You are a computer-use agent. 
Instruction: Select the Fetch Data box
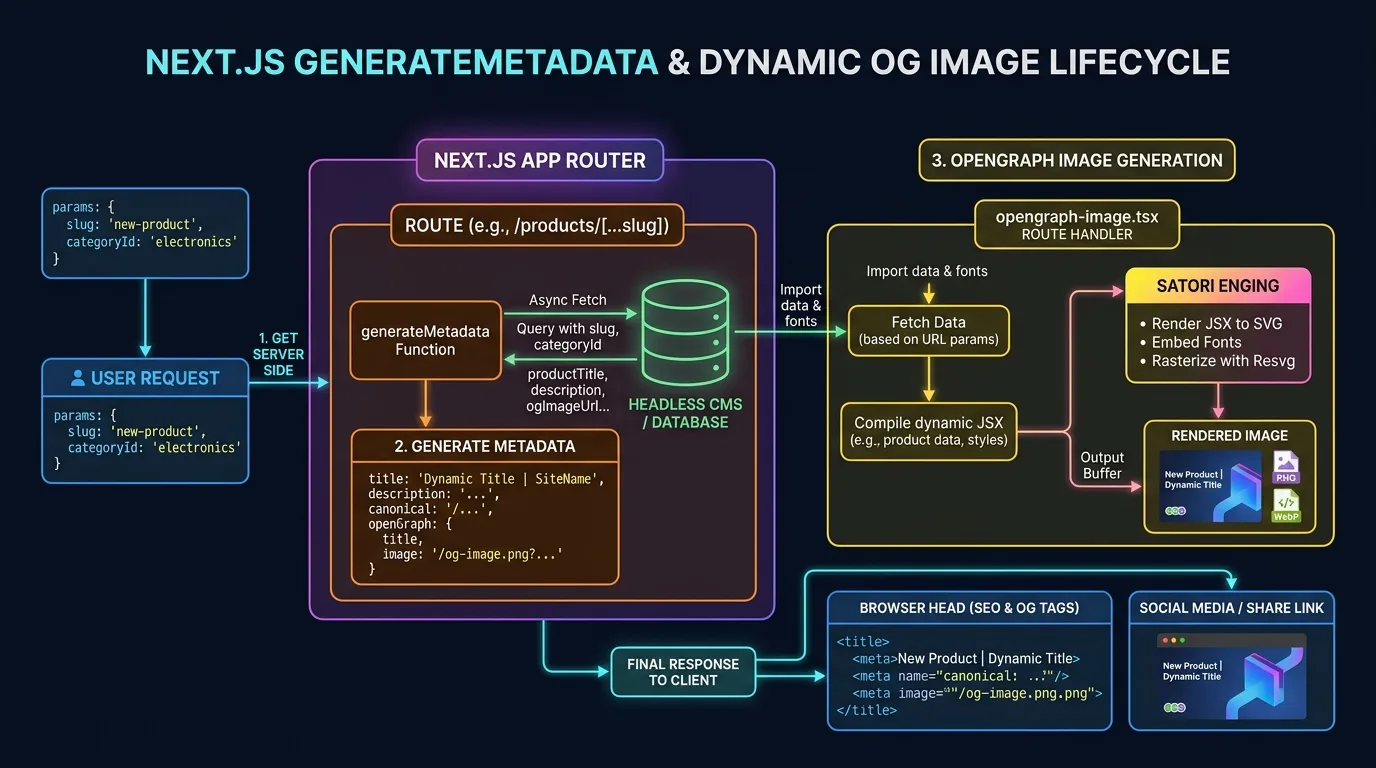(929, 331)
